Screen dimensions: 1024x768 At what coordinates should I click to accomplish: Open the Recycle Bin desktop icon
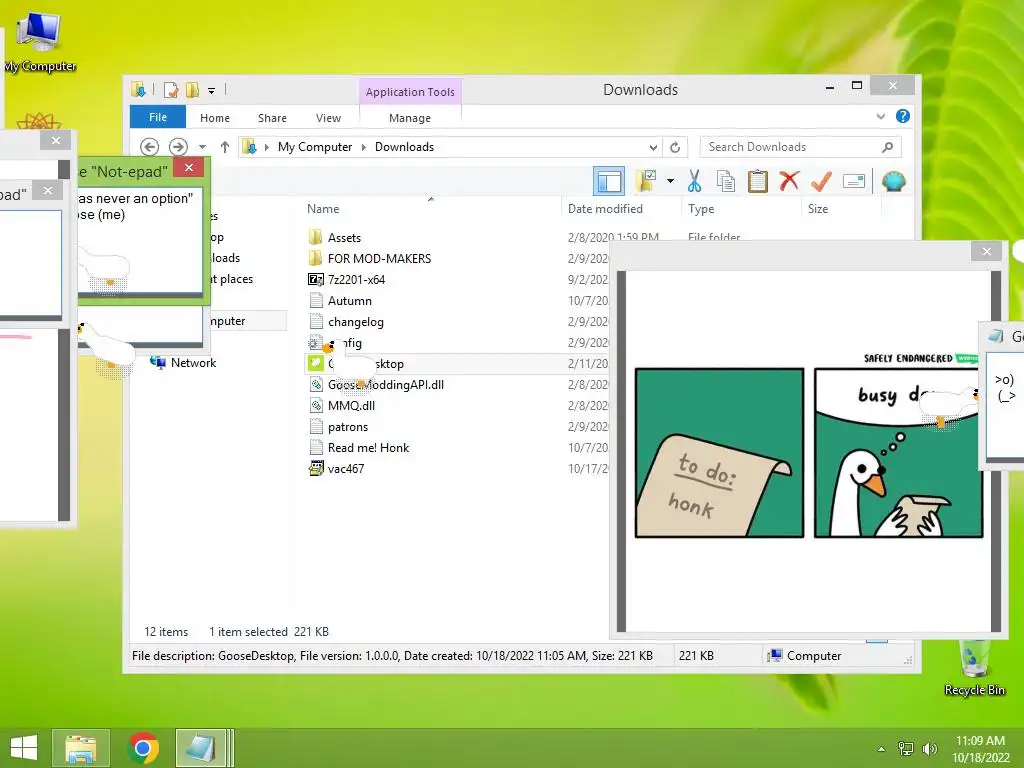974,667
